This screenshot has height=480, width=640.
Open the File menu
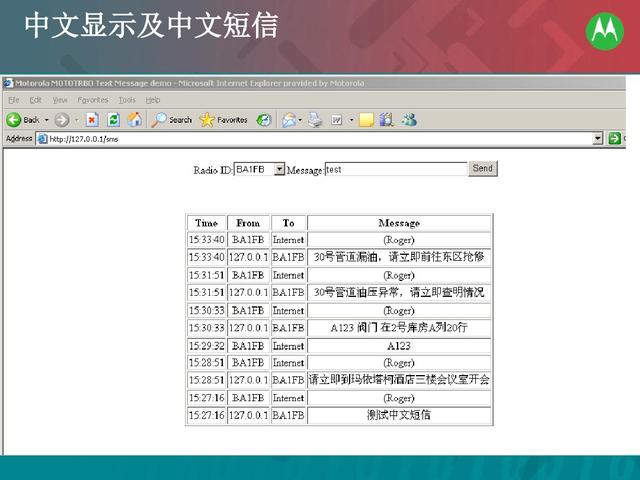click(x=13, y=100)
